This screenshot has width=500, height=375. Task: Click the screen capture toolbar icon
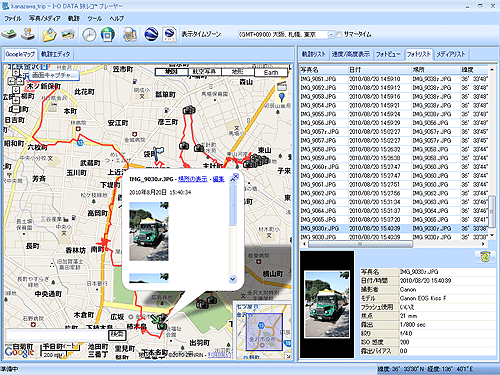(x=130, y=34)
